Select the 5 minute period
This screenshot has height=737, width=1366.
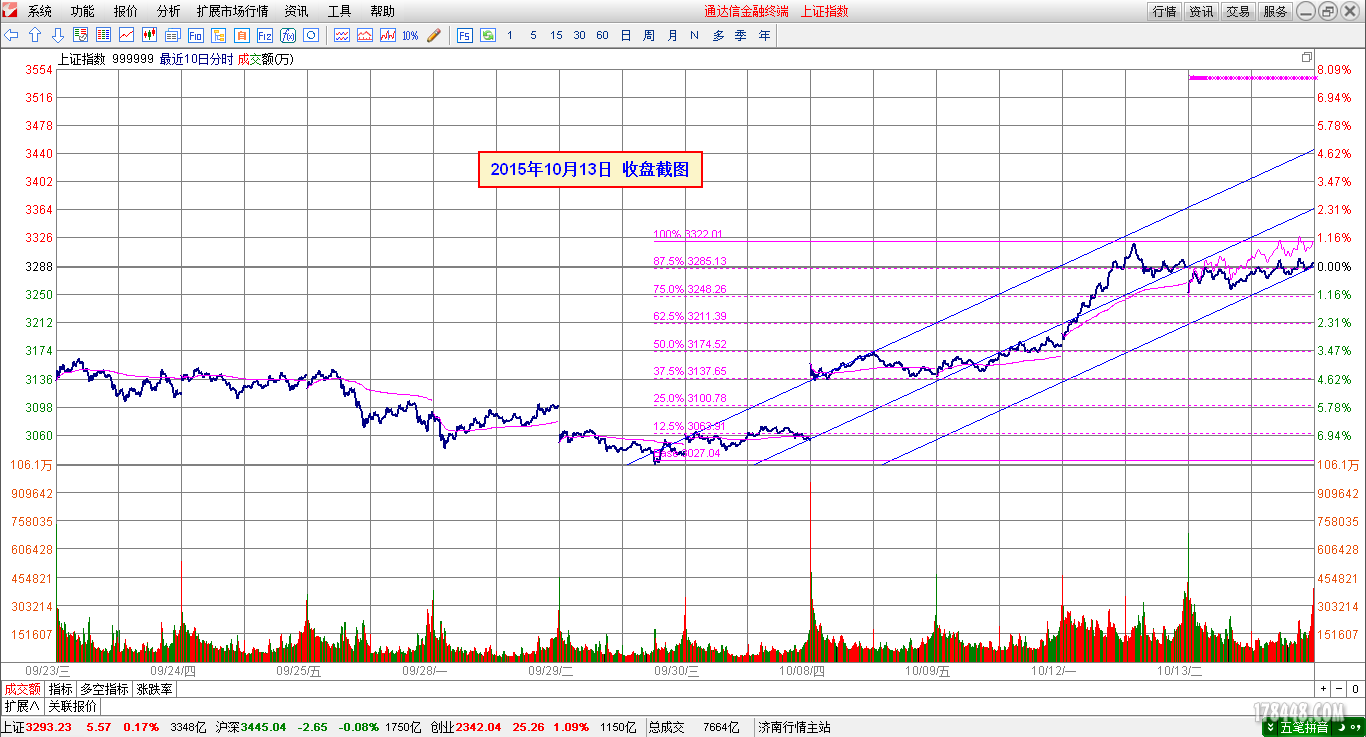[533, 35]
